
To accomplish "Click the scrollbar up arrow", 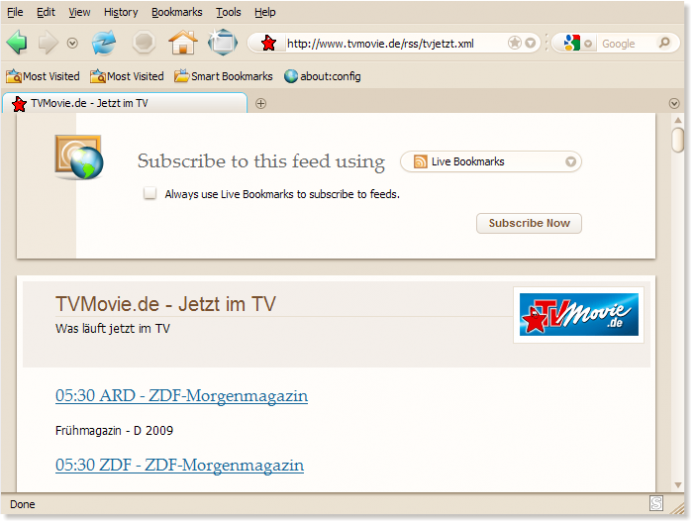I will [677, 120].
